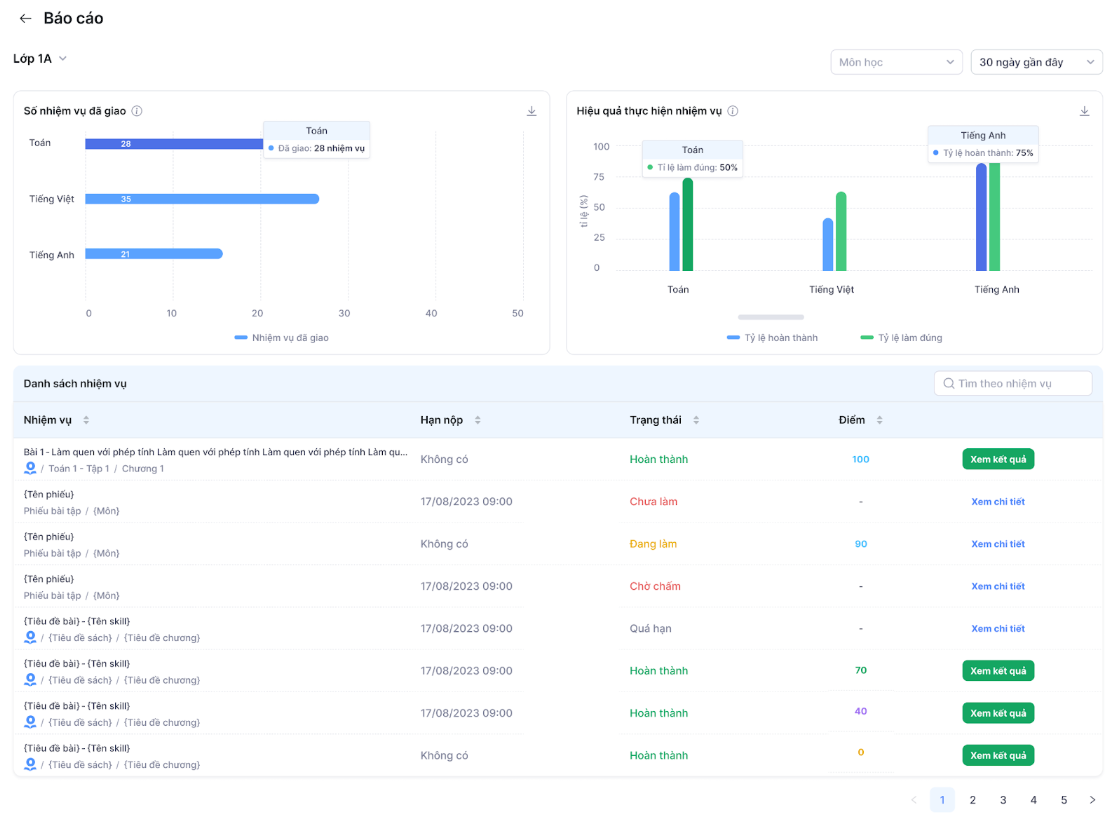Click Xem chi tiết for the Chưa làm task

[998, 502]
